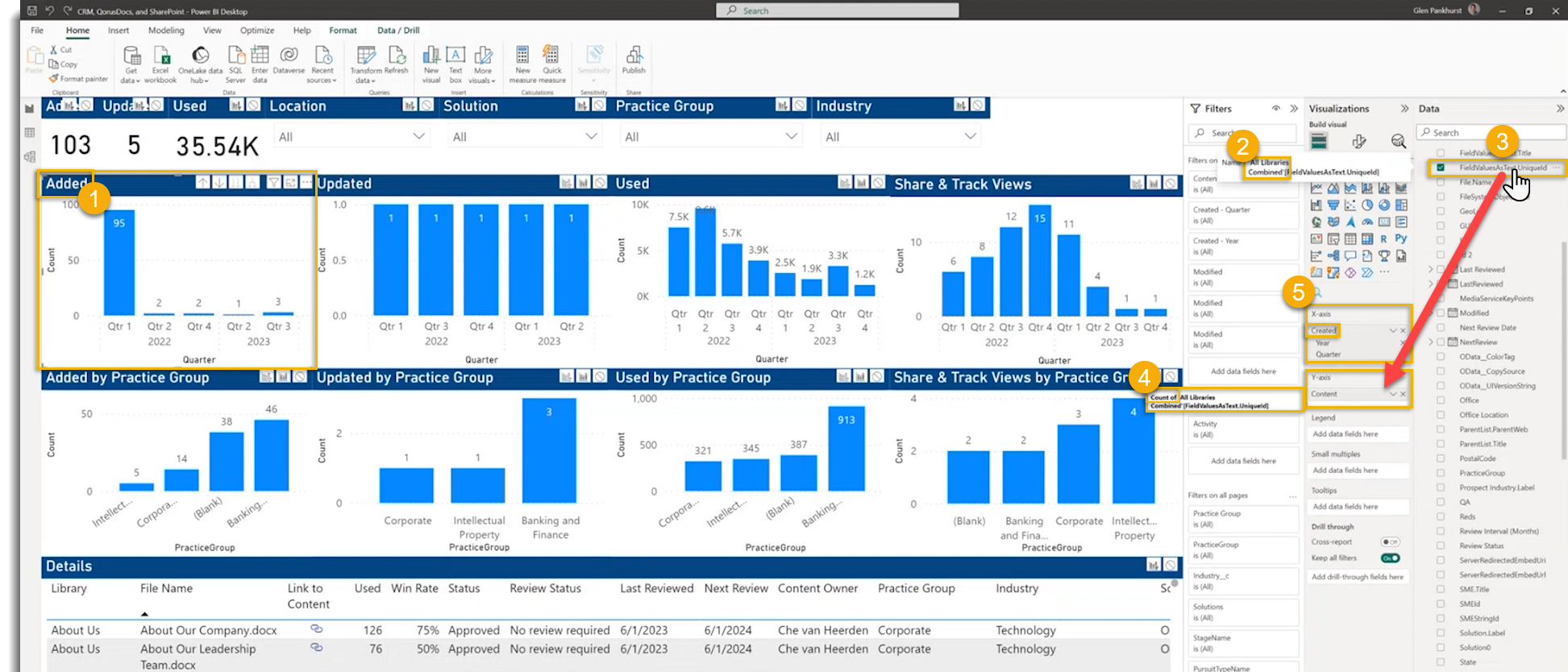The image size is (1568, 672).
Task: Expand the Last Reviewed field hierarchy
Action: click(x=1431, y=269)
